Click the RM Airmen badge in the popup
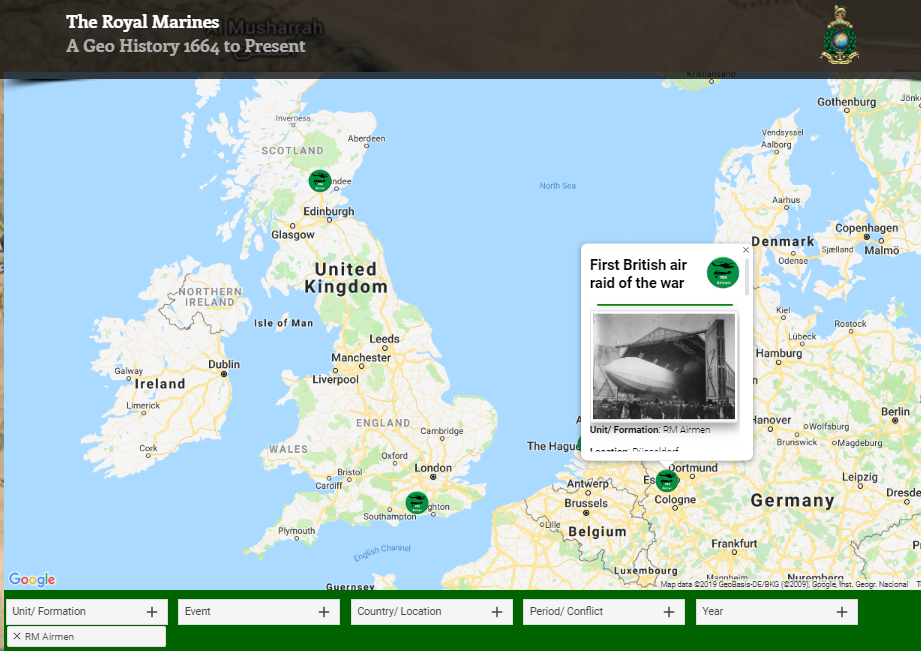 (x=722, y=273)
